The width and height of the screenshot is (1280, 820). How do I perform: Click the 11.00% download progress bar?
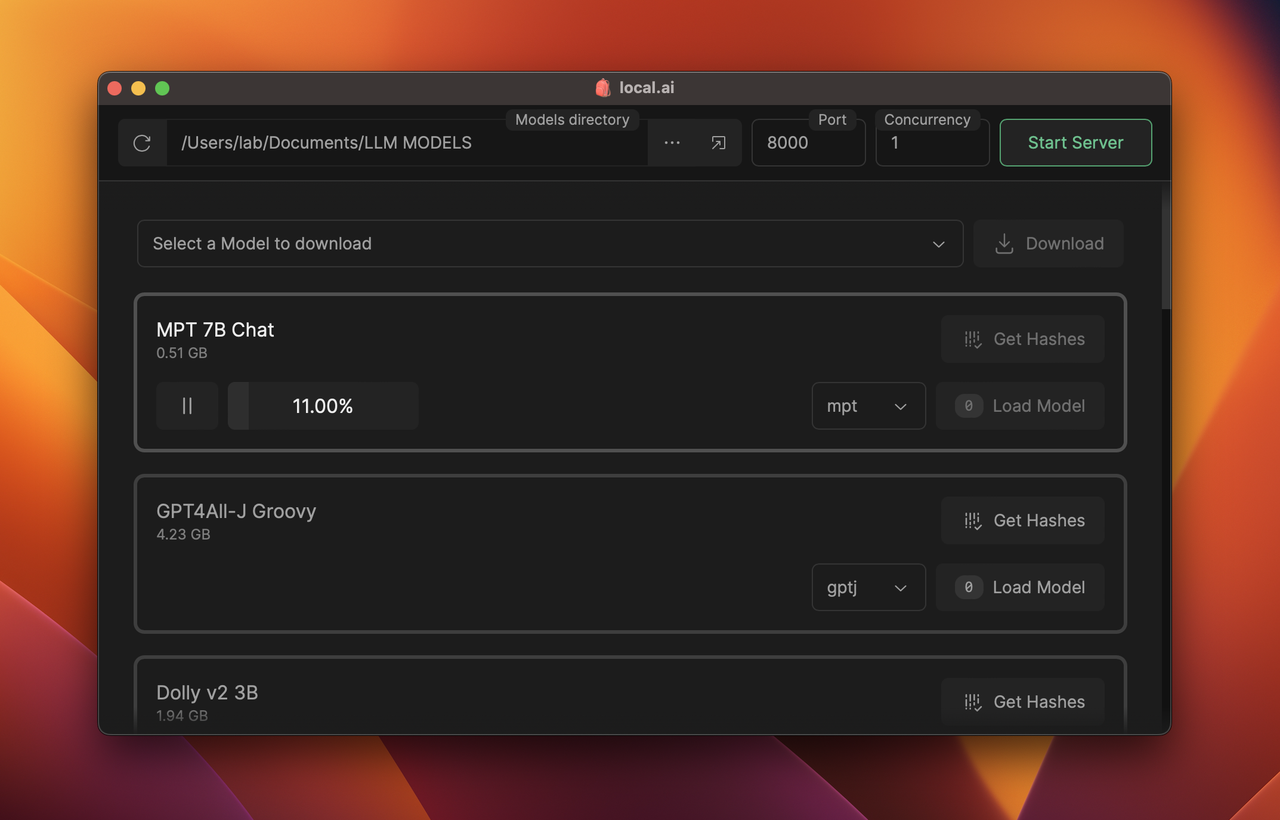(323, 406)
